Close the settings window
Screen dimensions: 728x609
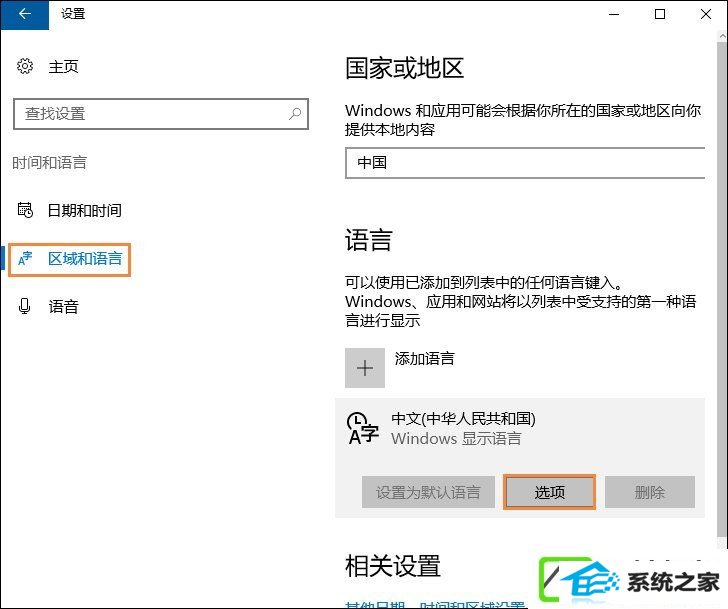(706, 14)
